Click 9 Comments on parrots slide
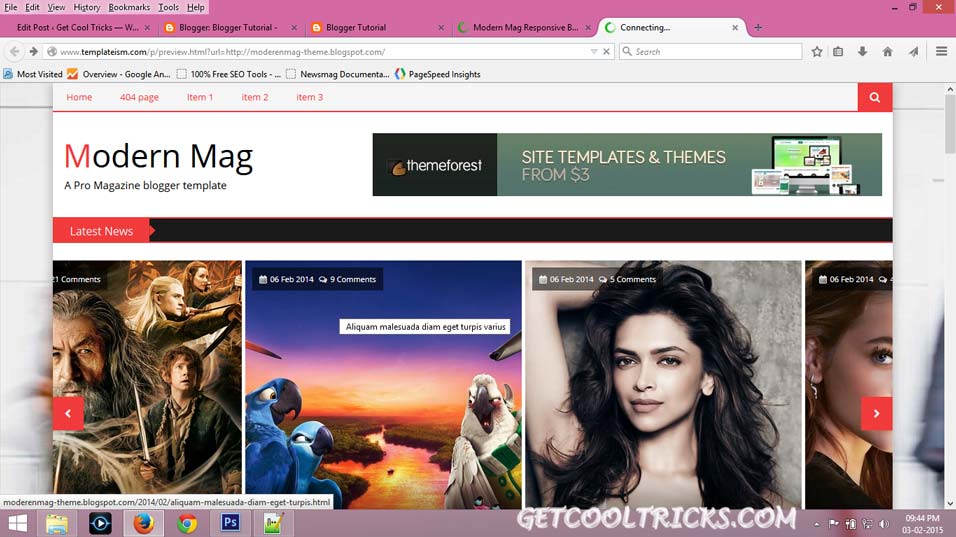Image resolution: width=956 pixels, height=537 pixels. click(348, 279)
